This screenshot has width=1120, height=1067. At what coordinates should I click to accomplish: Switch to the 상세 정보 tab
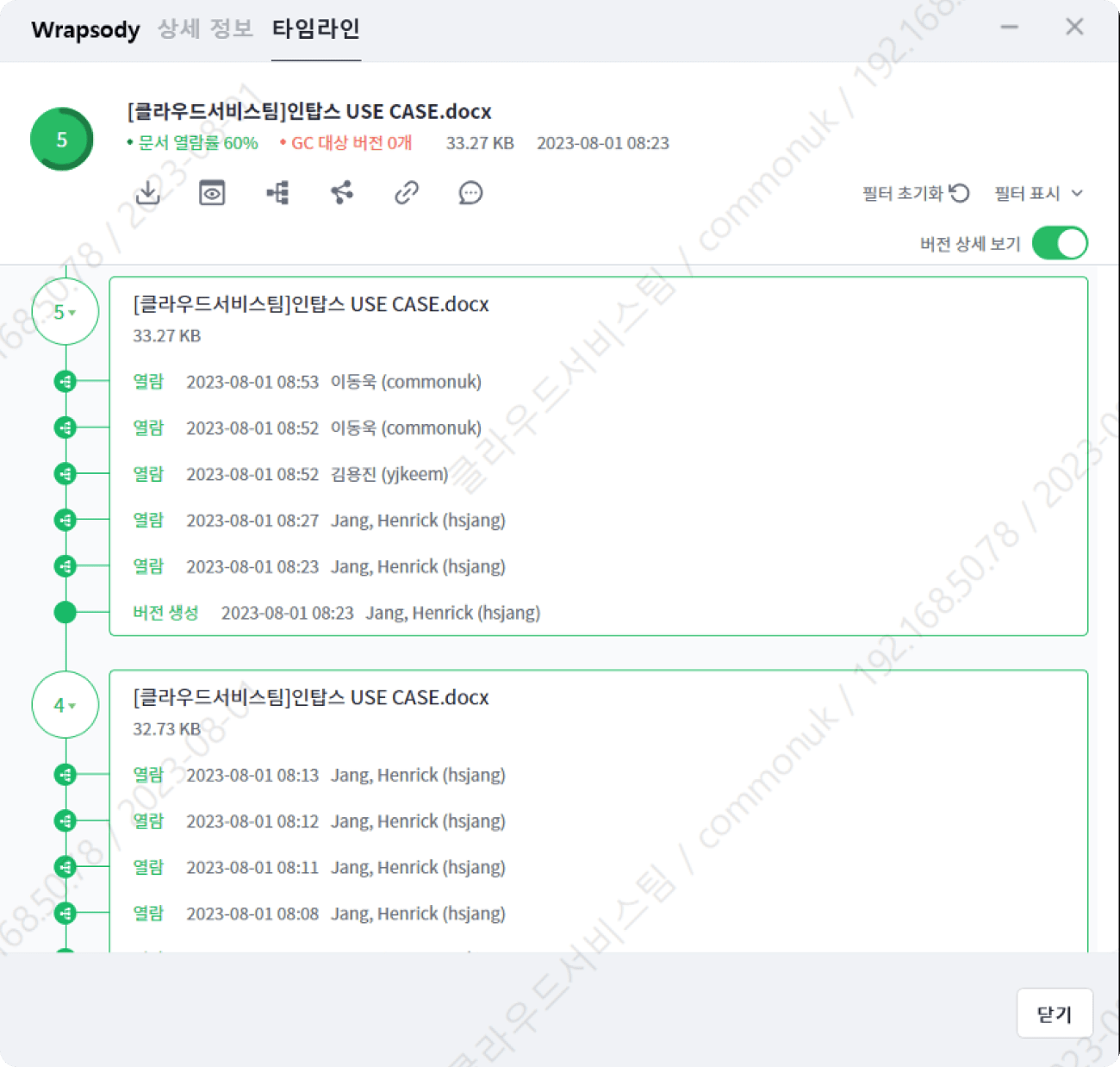tap(205, 29)
